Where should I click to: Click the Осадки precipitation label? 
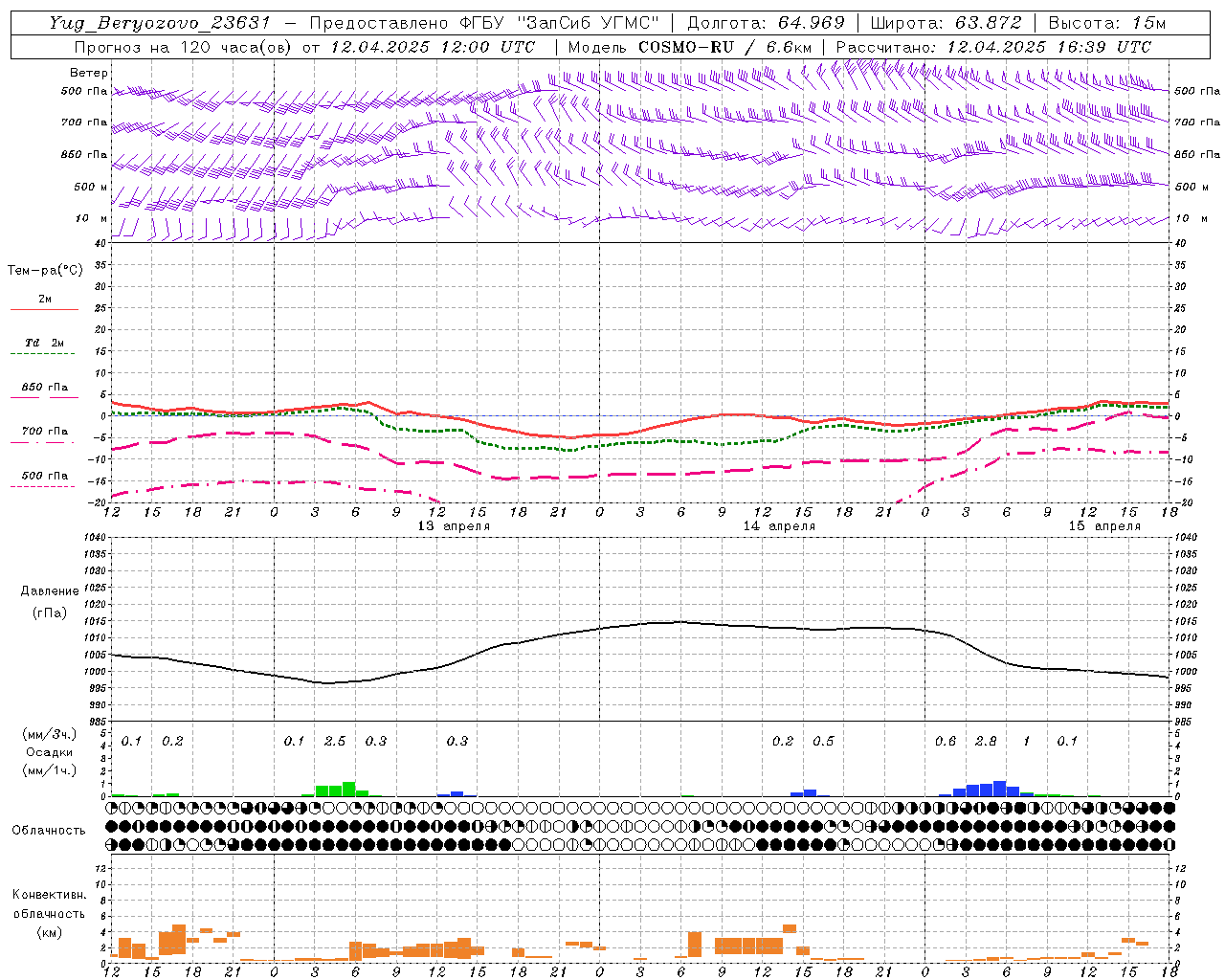pos(50,752)
